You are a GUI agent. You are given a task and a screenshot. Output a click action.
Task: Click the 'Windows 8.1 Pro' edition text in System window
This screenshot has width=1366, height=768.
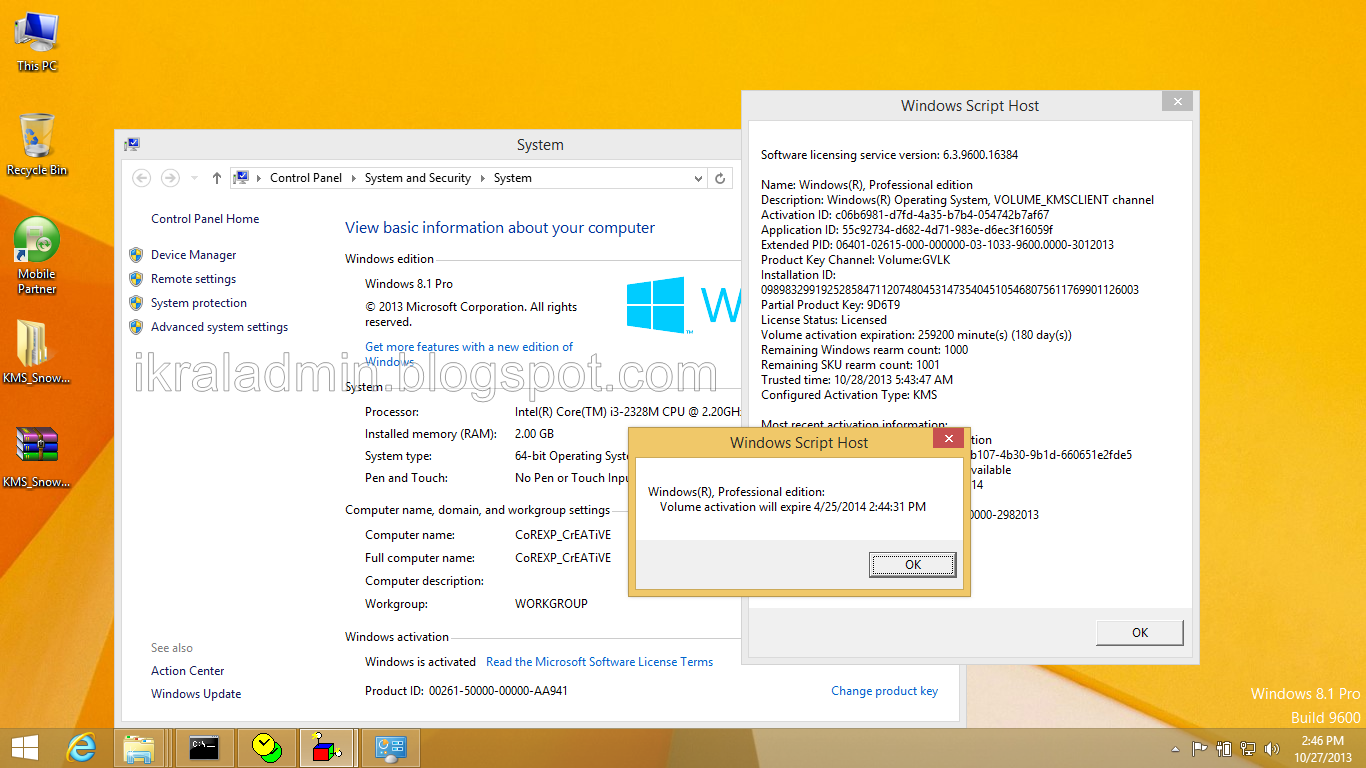[409, 285]
